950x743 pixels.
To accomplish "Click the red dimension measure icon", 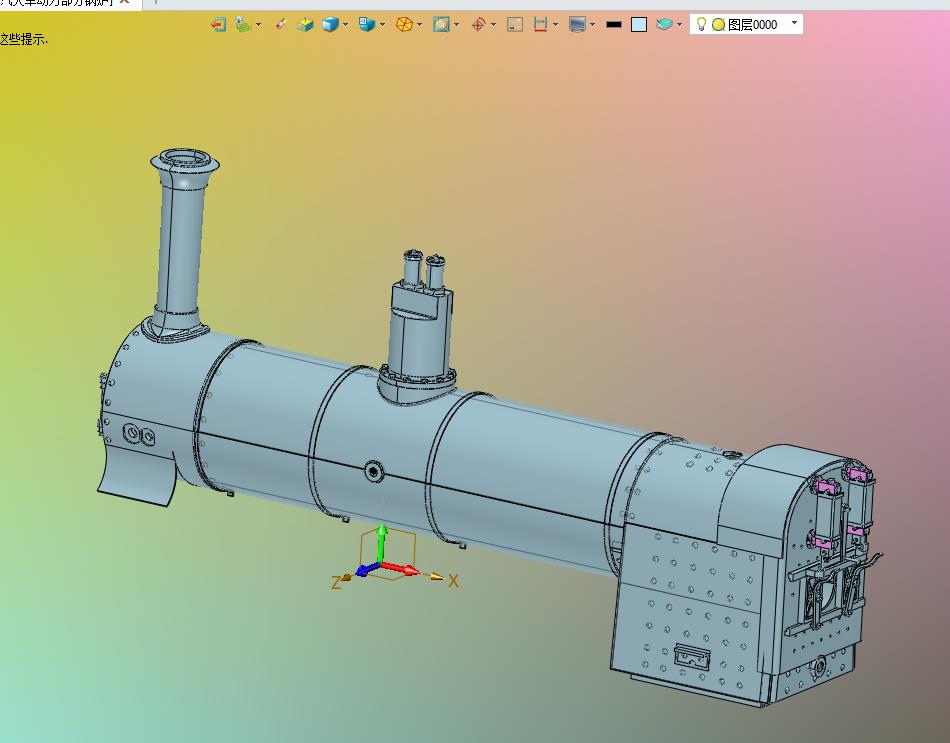I will pos(540,24).
